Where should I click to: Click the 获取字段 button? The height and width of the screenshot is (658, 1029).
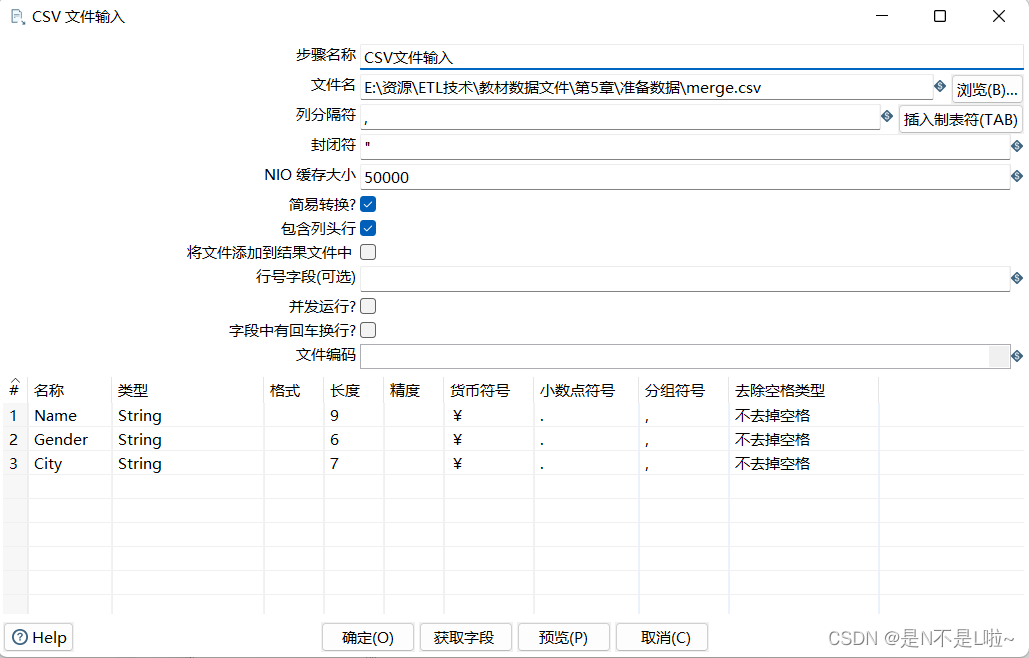point(466,637)
